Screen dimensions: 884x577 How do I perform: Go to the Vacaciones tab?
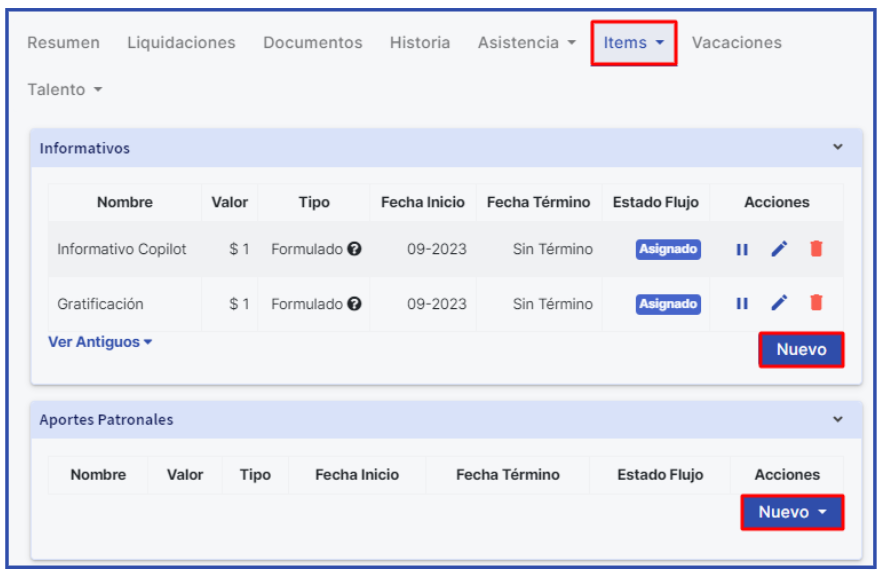coord(736,43)
